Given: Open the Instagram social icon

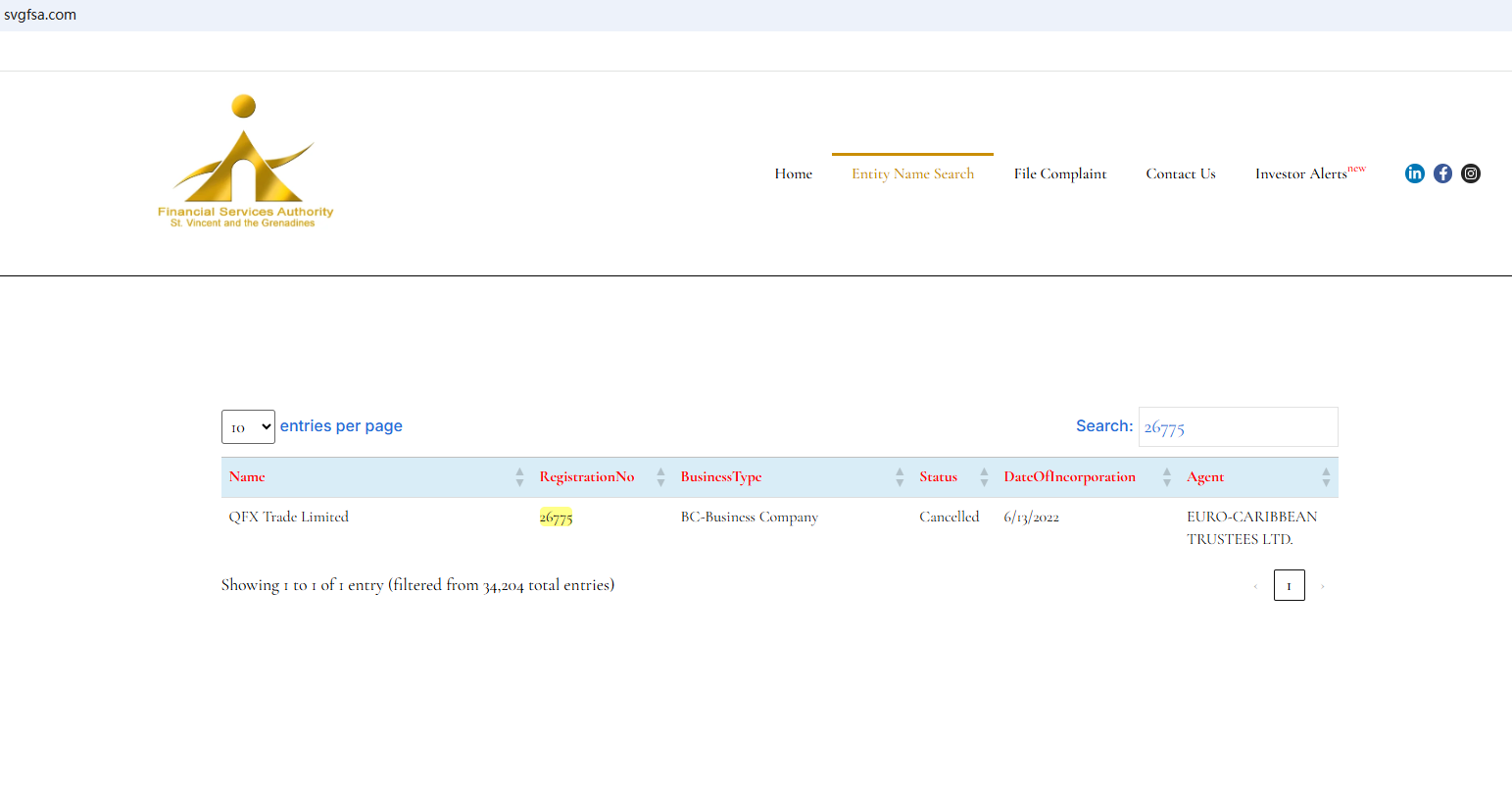Looking at the screenshot, I should click(1471, 173).
